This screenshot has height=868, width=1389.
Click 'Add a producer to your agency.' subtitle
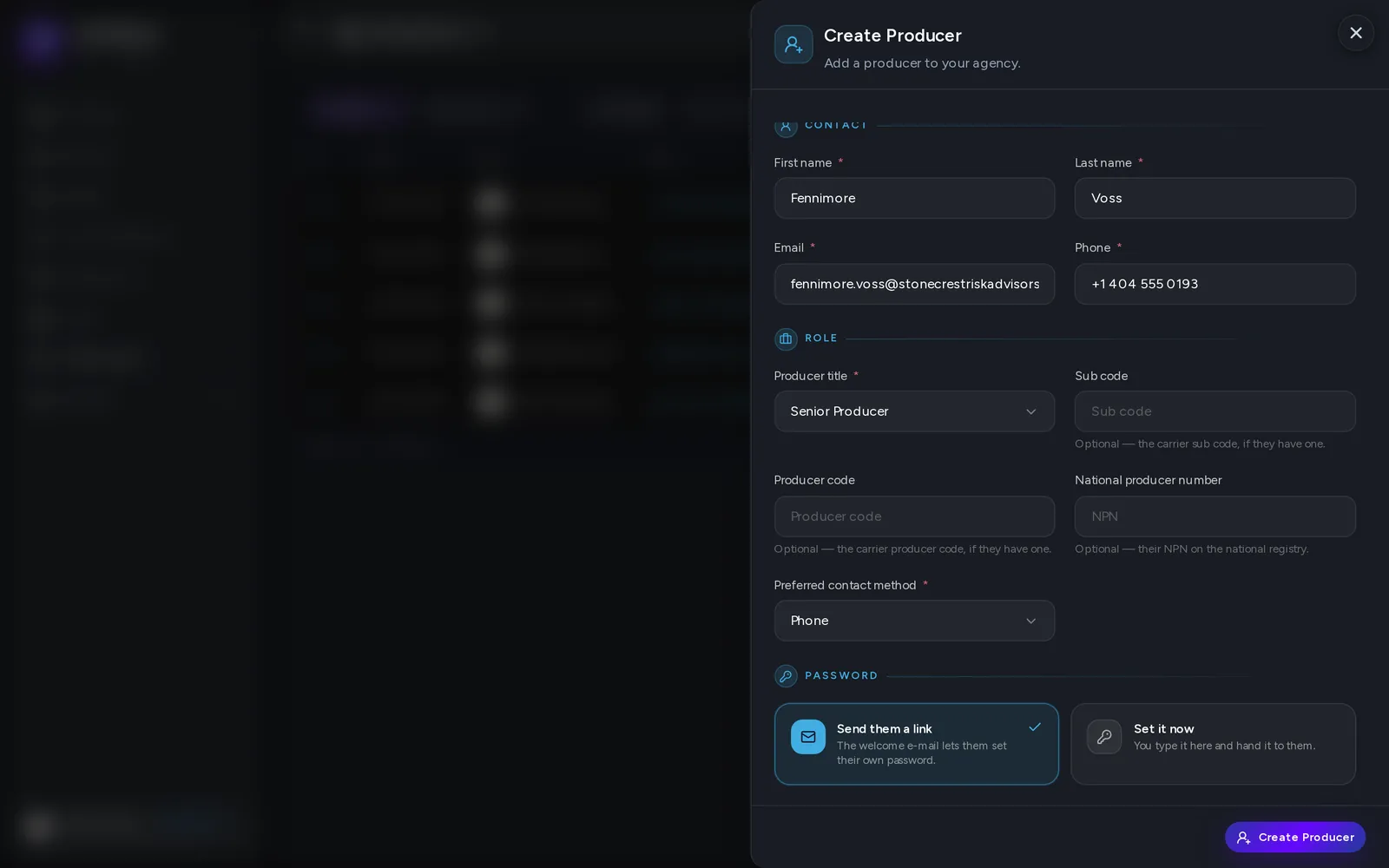click(922, 63)
